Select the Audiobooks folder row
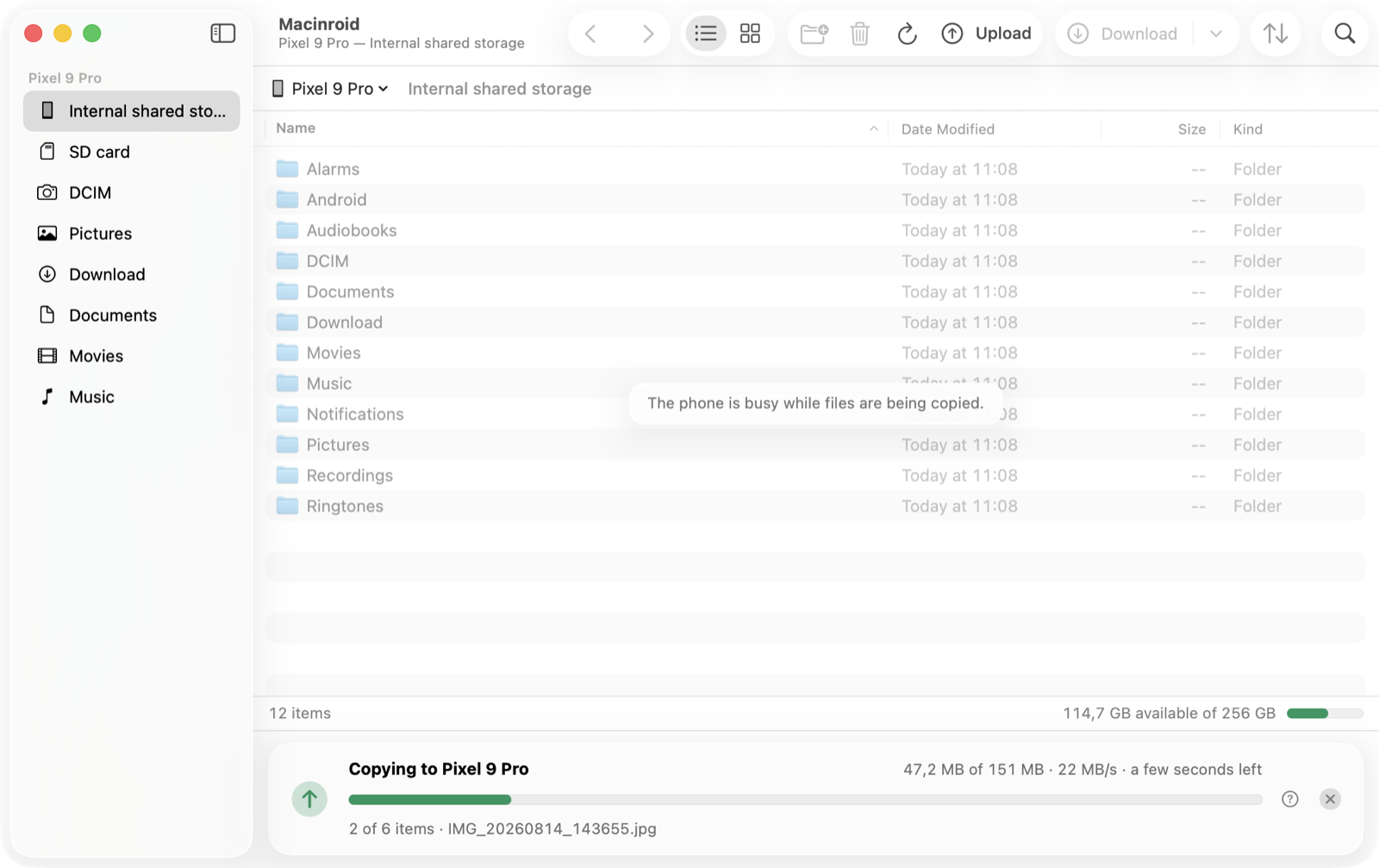Image resolution: width=1379 pixels, height=868 pixels. point(815,230)
